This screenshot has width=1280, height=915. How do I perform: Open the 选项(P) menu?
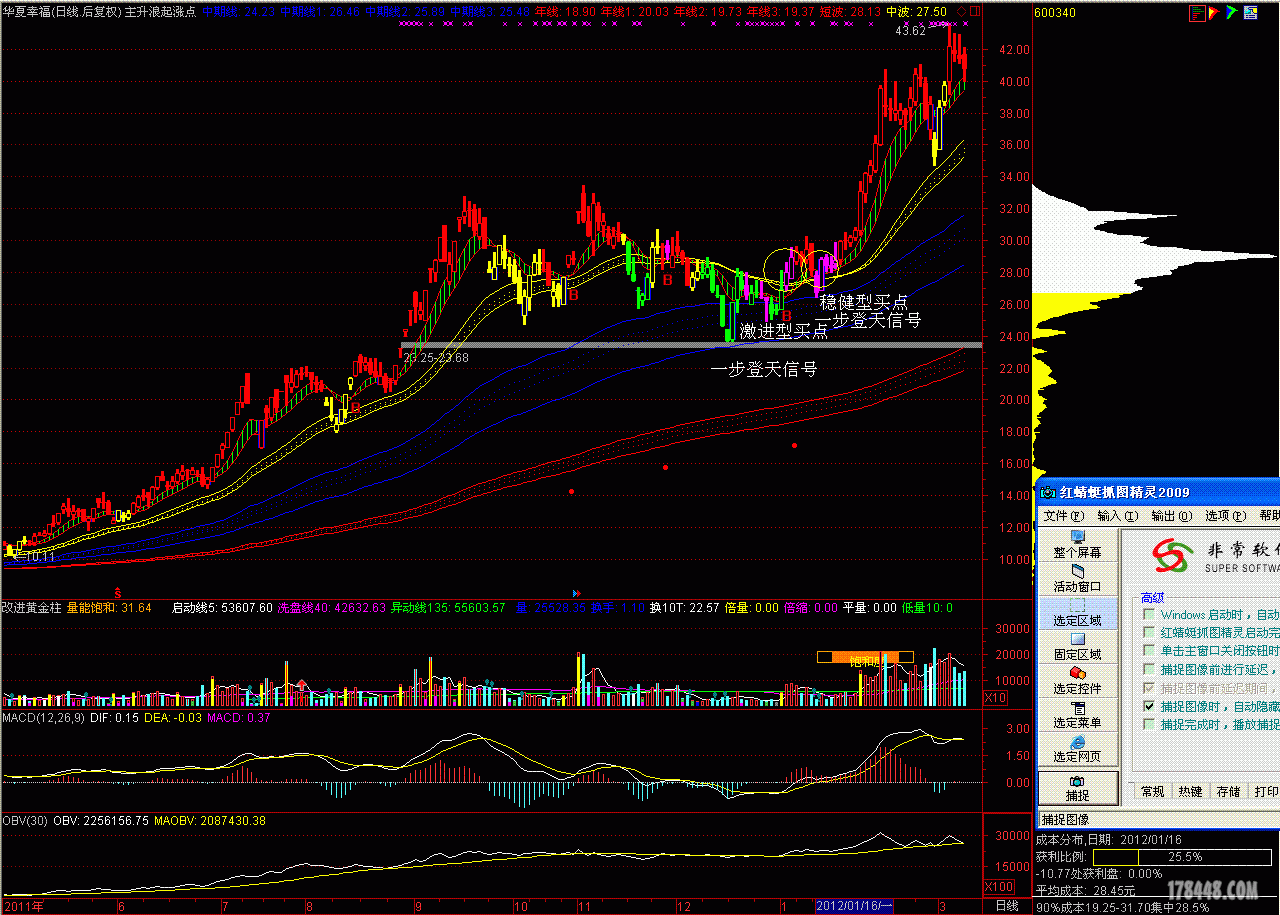click(1225, 516)
